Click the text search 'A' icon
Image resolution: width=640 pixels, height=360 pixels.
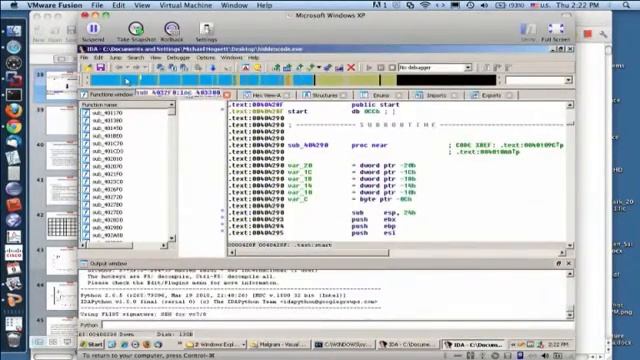245,68
